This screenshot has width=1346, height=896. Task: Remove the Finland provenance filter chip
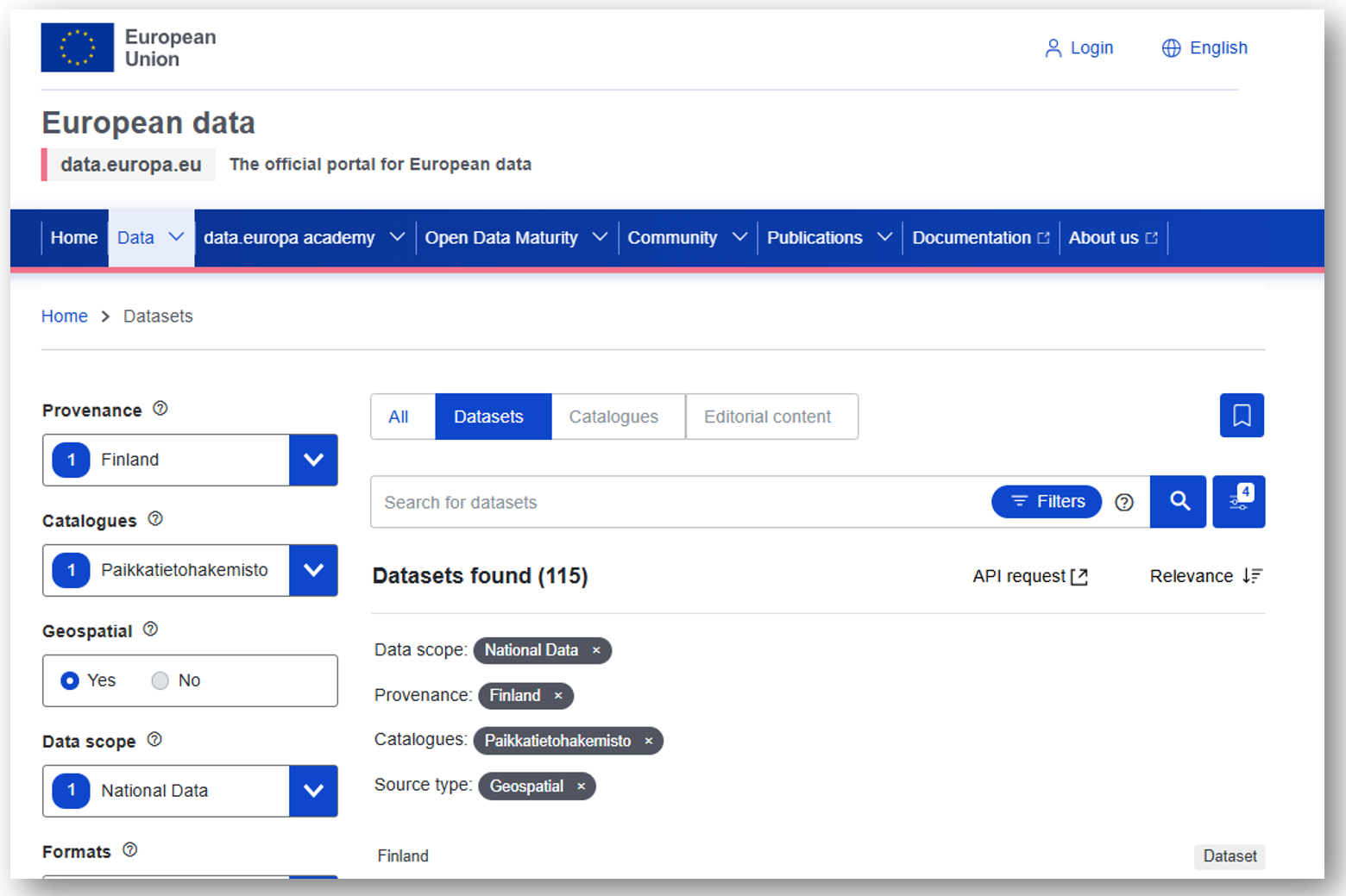(x=558, y=696)
